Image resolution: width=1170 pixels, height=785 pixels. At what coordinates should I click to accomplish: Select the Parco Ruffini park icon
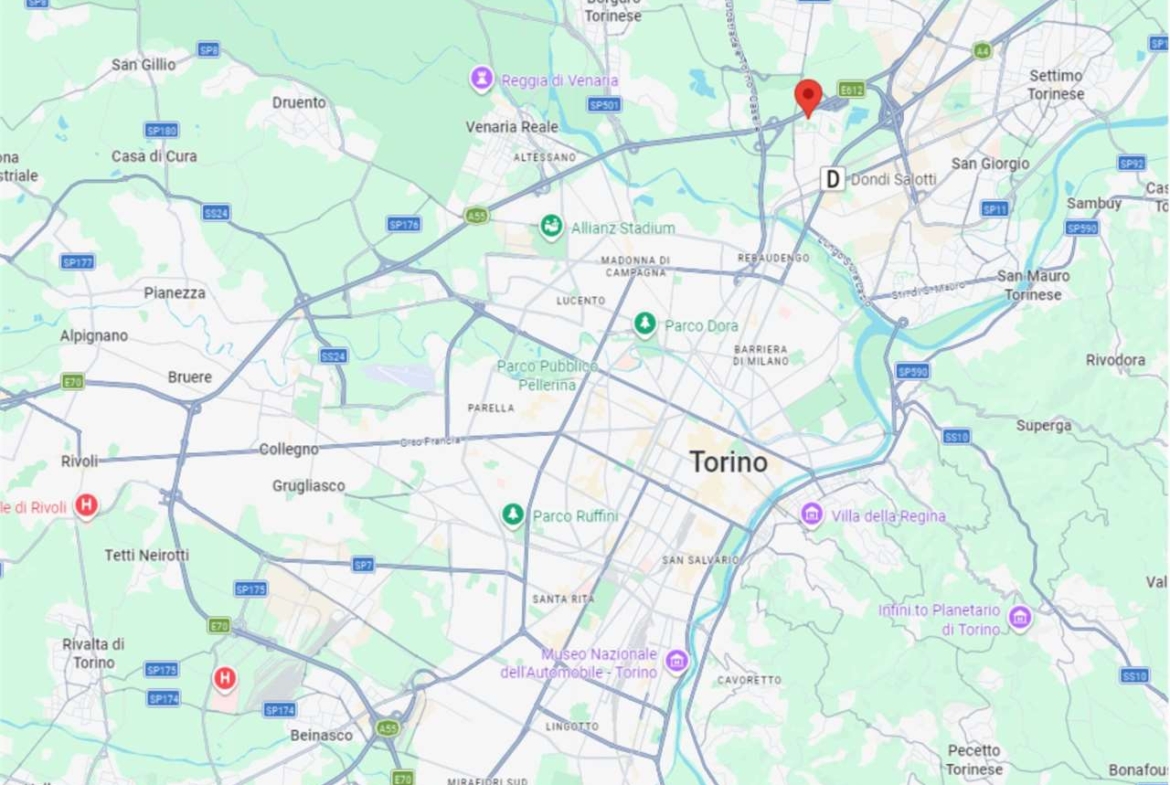[512, 514]
